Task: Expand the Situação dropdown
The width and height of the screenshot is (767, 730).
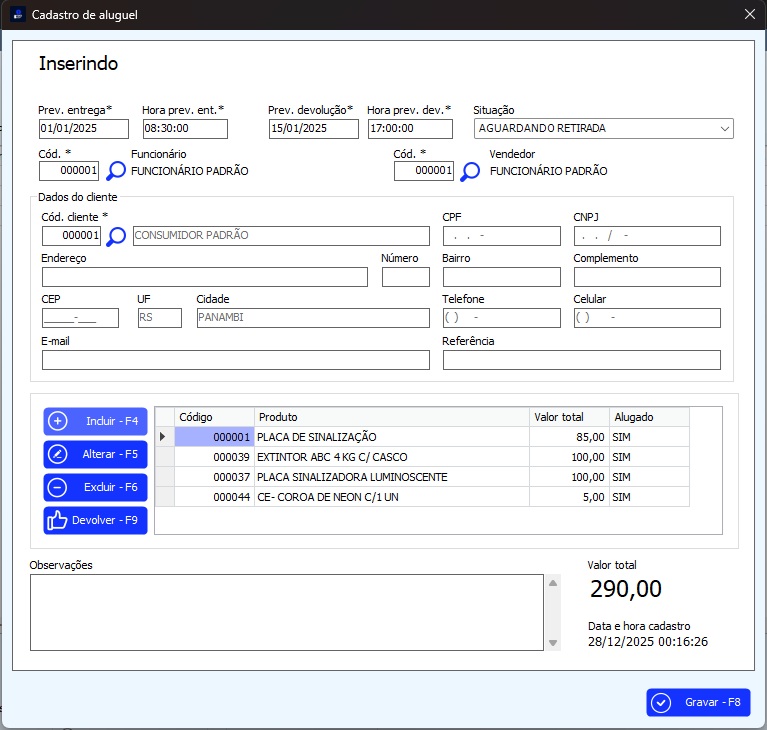Action: (724, 129)
